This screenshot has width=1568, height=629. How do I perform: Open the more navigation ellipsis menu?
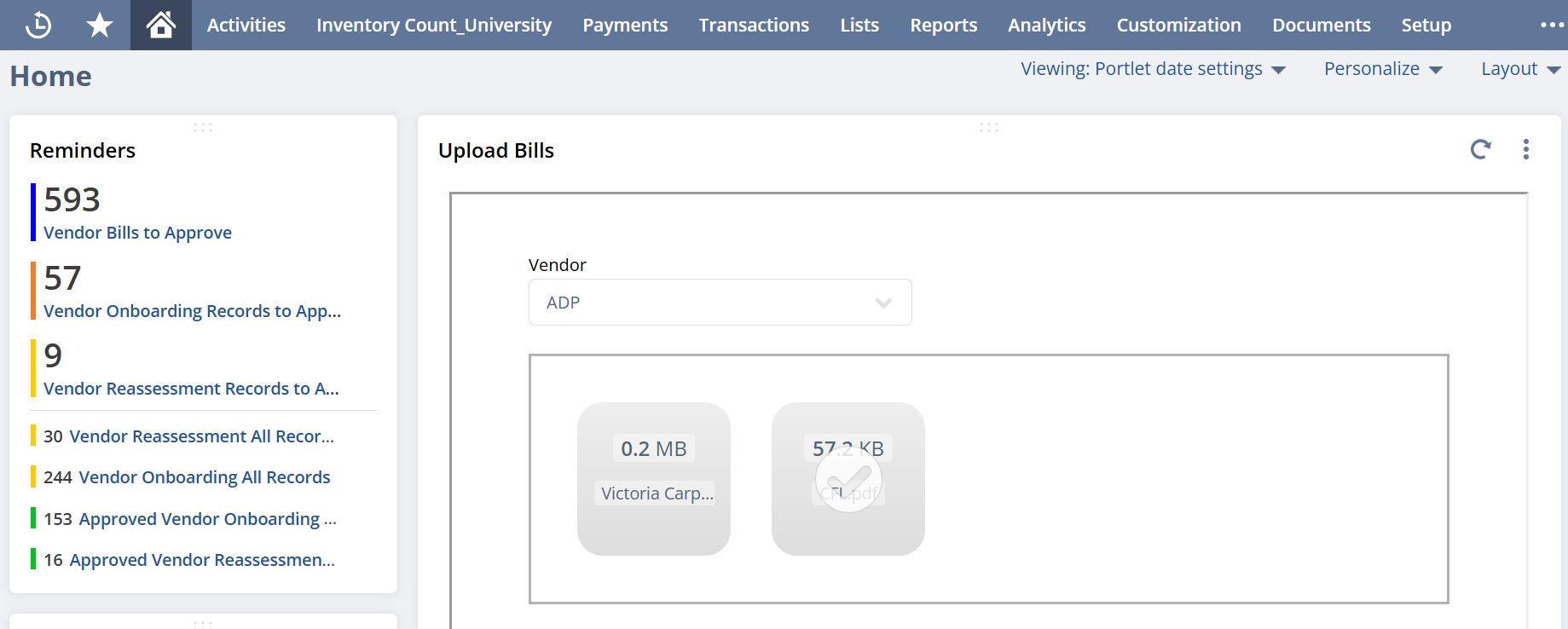click(1552, 26)
